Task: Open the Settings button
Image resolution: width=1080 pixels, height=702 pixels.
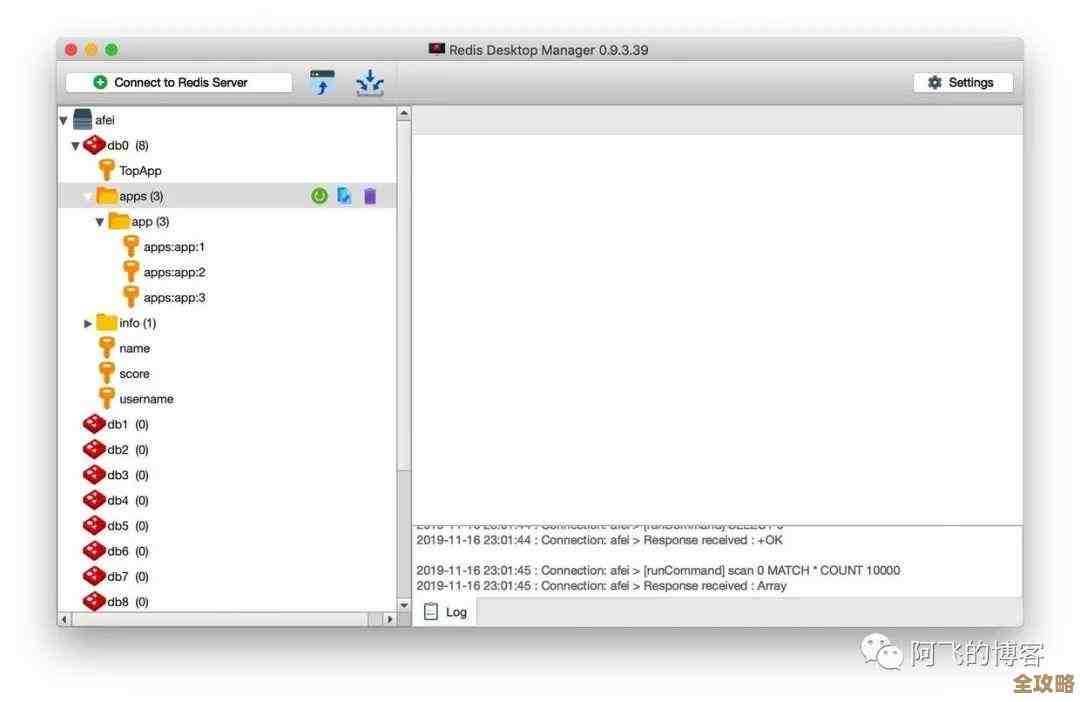Action: [x=962, y=83]
